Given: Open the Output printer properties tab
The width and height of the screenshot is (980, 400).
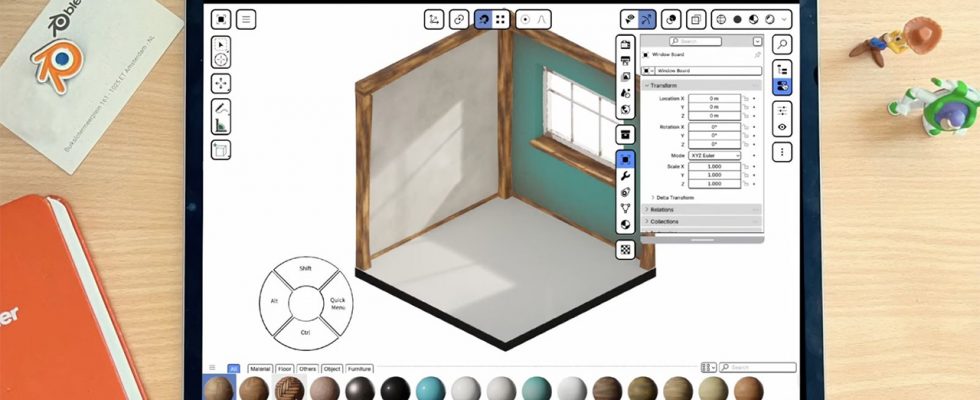Looking at the screenshot, I should coord(625,61).
